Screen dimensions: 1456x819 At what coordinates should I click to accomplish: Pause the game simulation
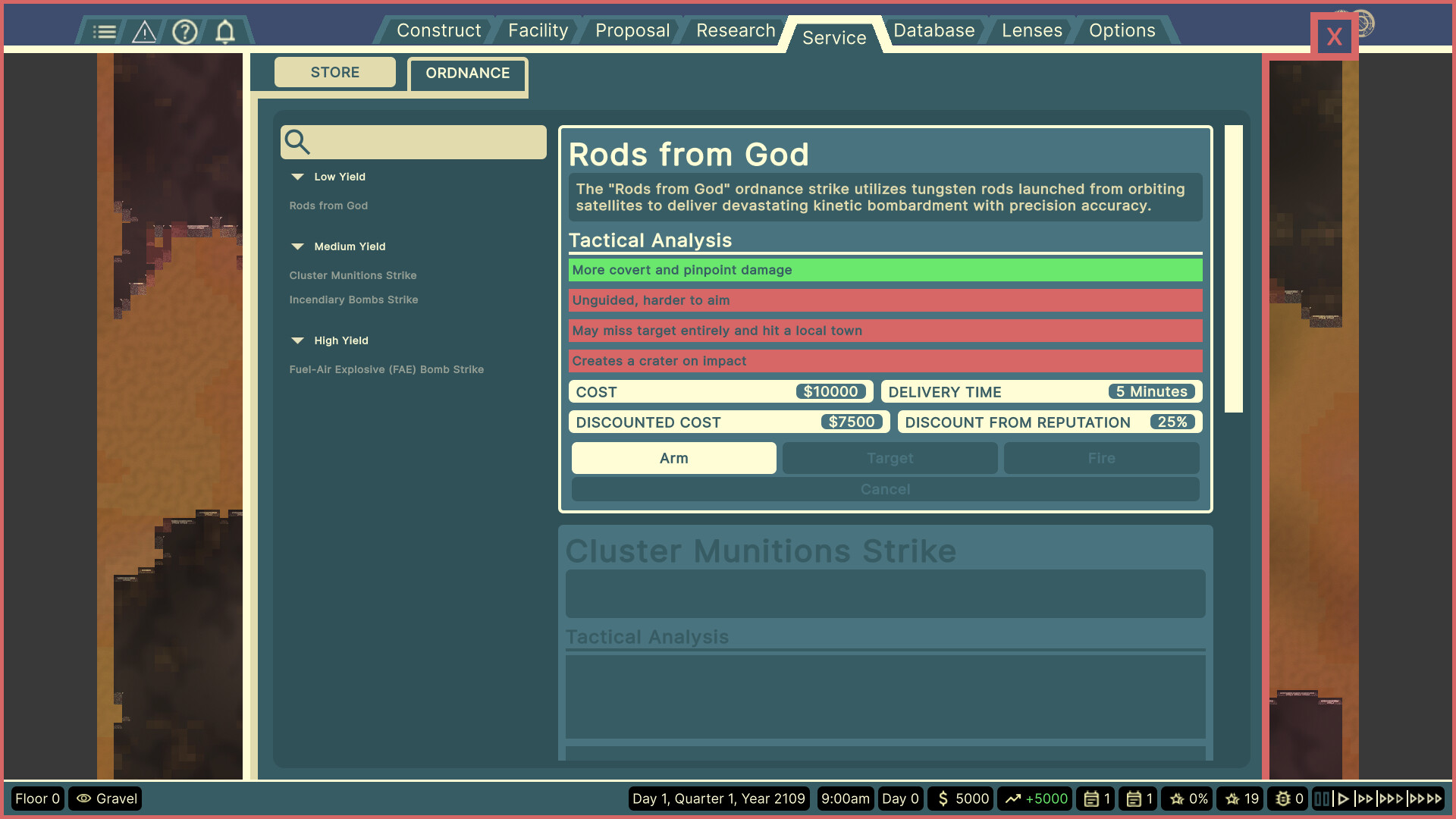(x=1321, y=799)
